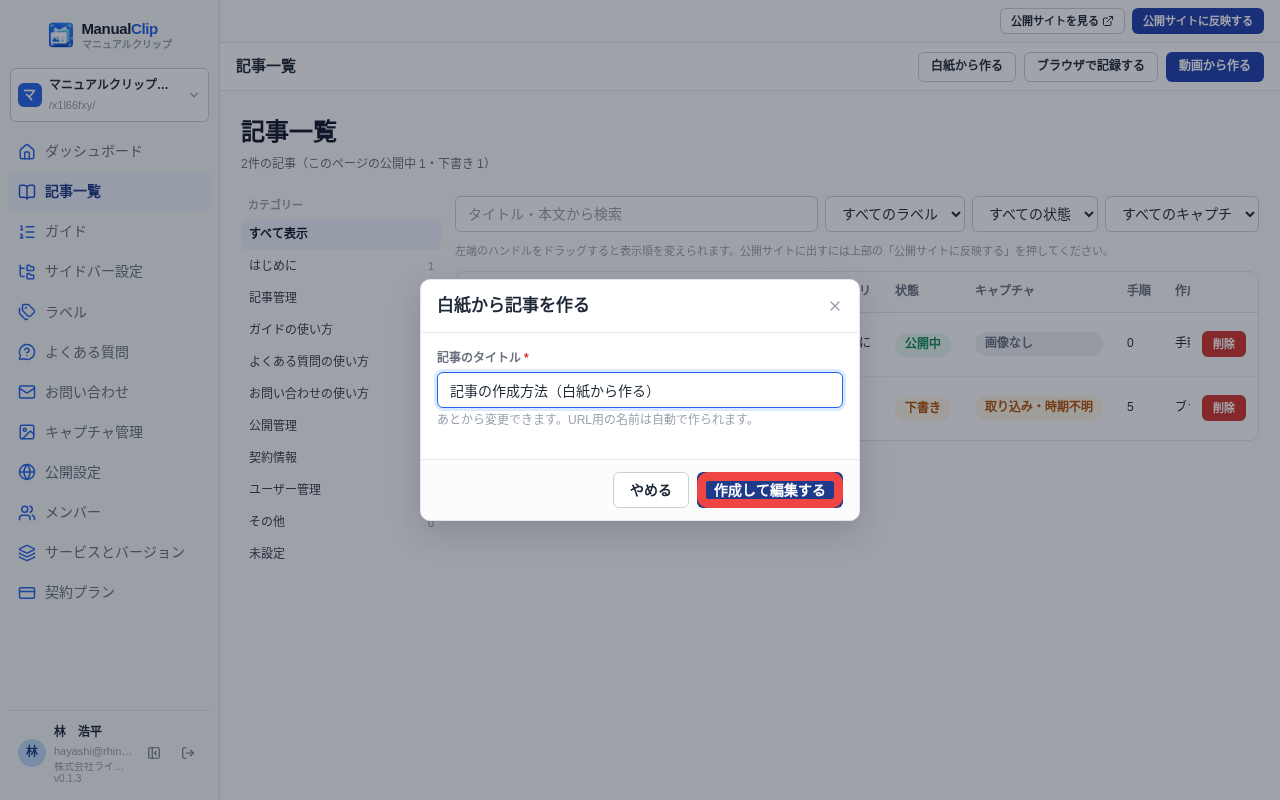Screen dimensions: 1280x800
Task: Click the ガイド list icon
Action: [27, 231]
